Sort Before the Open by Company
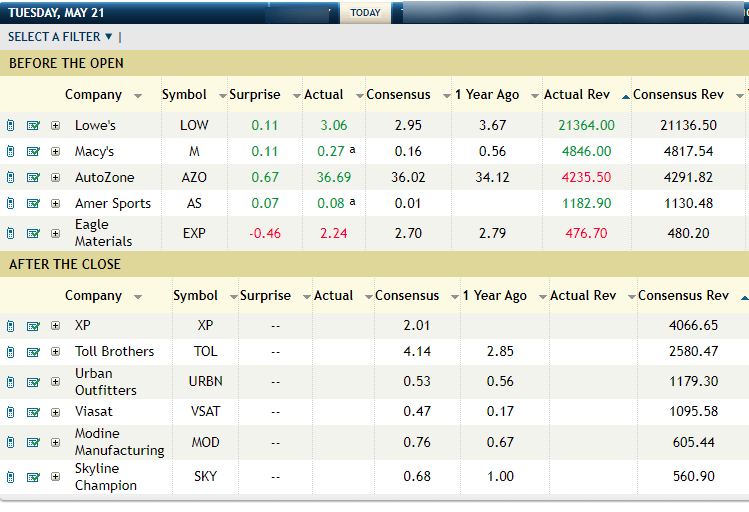Image resolution: width=749 pixels, height=512 pixels. tap(103, 95)
